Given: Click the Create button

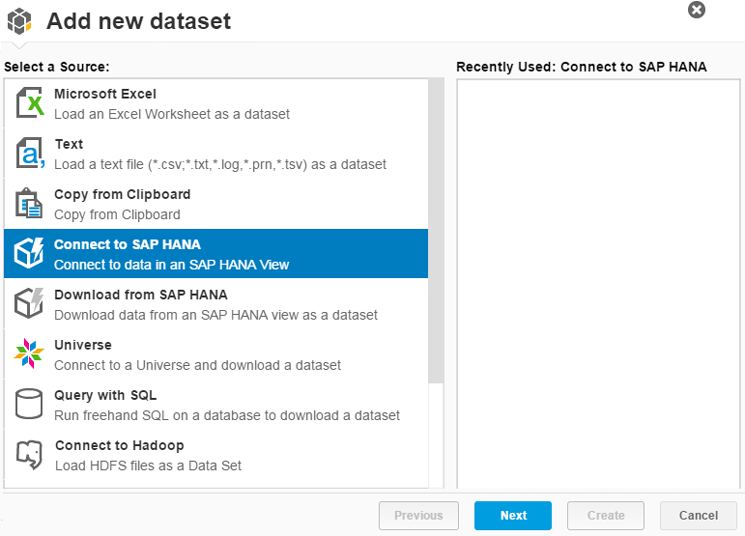Looking at the screenshot, I should [x=605, y=515].
